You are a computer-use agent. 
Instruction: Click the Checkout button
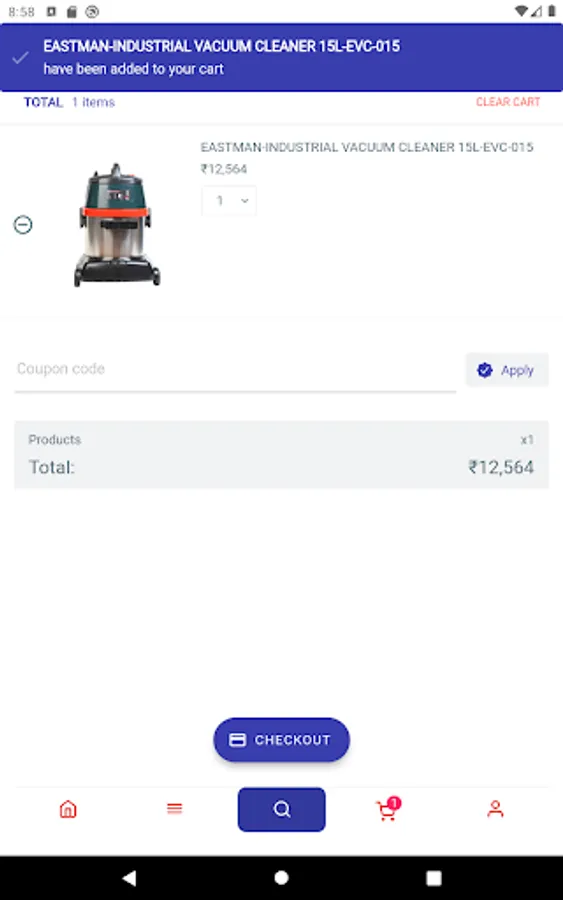(281, 740)
